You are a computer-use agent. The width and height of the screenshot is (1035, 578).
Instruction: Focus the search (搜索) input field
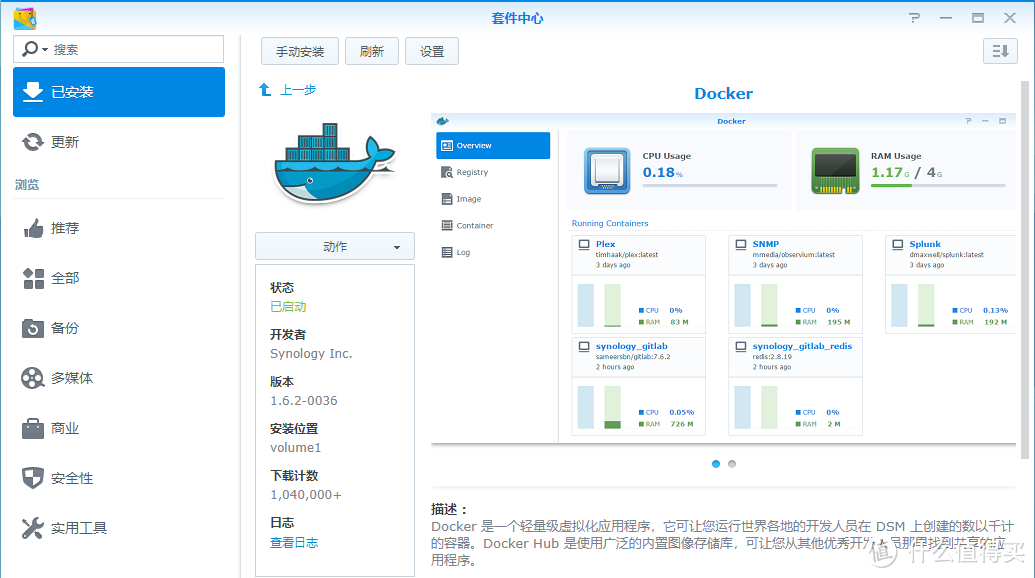(119, 49)
